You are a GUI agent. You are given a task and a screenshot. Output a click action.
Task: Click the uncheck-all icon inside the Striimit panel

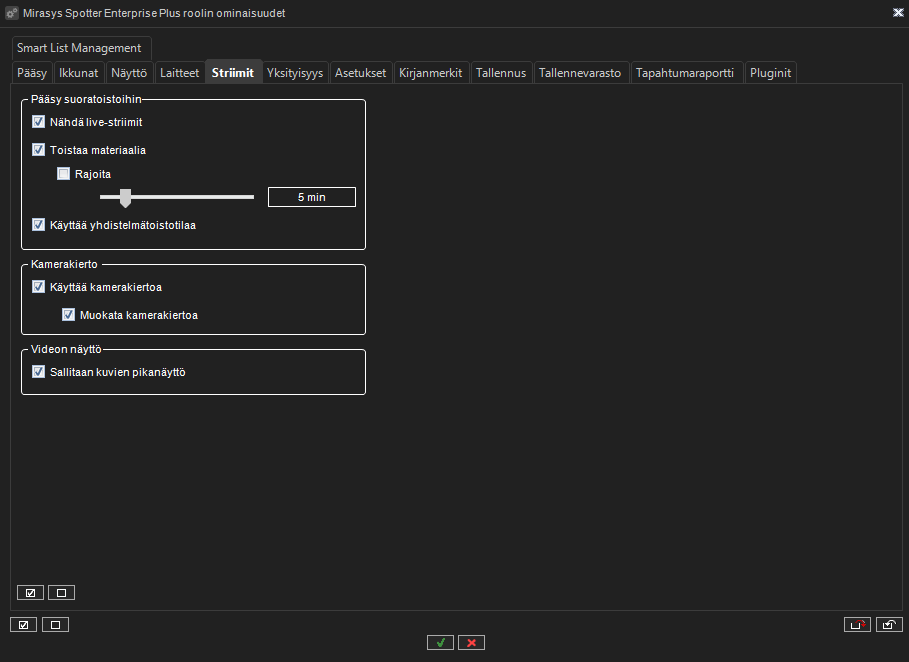61,592
